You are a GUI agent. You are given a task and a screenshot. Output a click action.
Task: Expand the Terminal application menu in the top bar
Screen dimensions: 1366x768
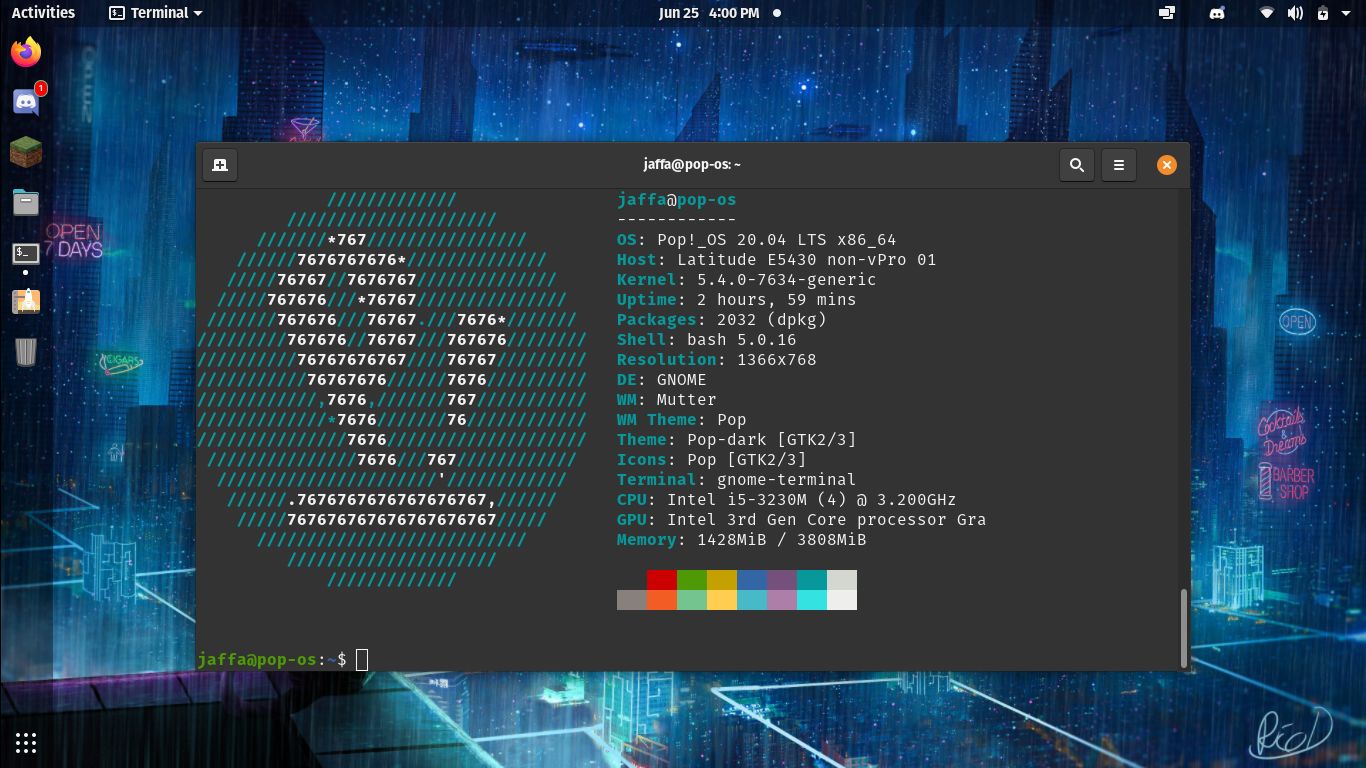155,13
